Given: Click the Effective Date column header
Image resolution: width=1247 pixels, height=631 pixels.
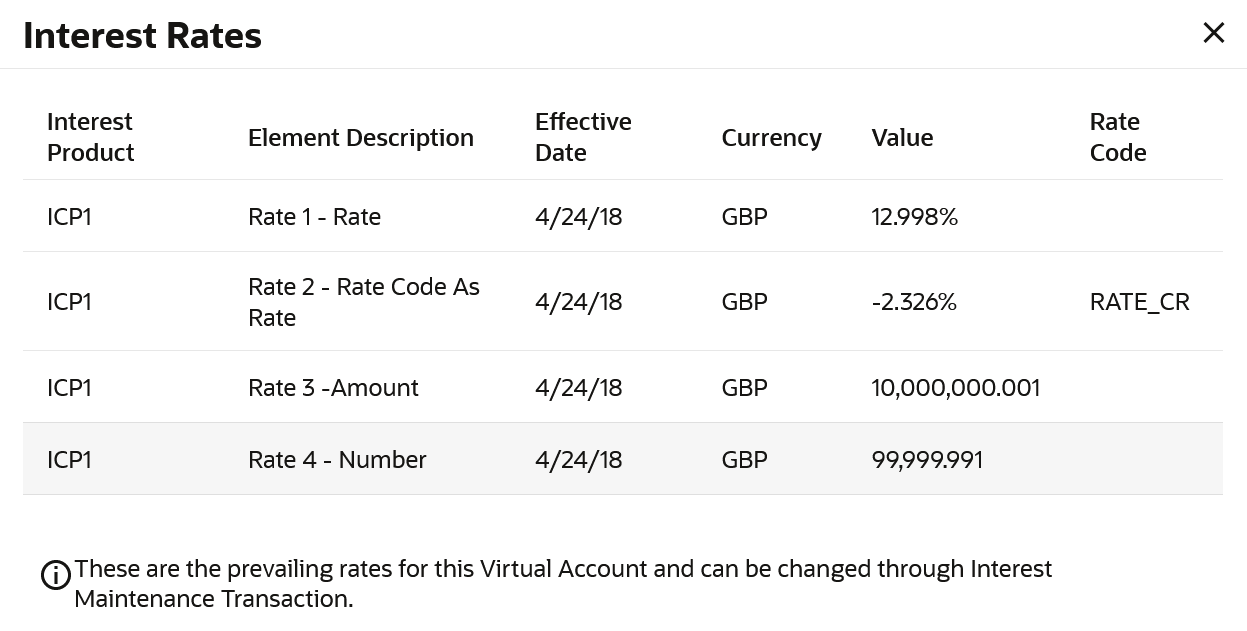Looking at the screenshot, I should tap(583, 137).
